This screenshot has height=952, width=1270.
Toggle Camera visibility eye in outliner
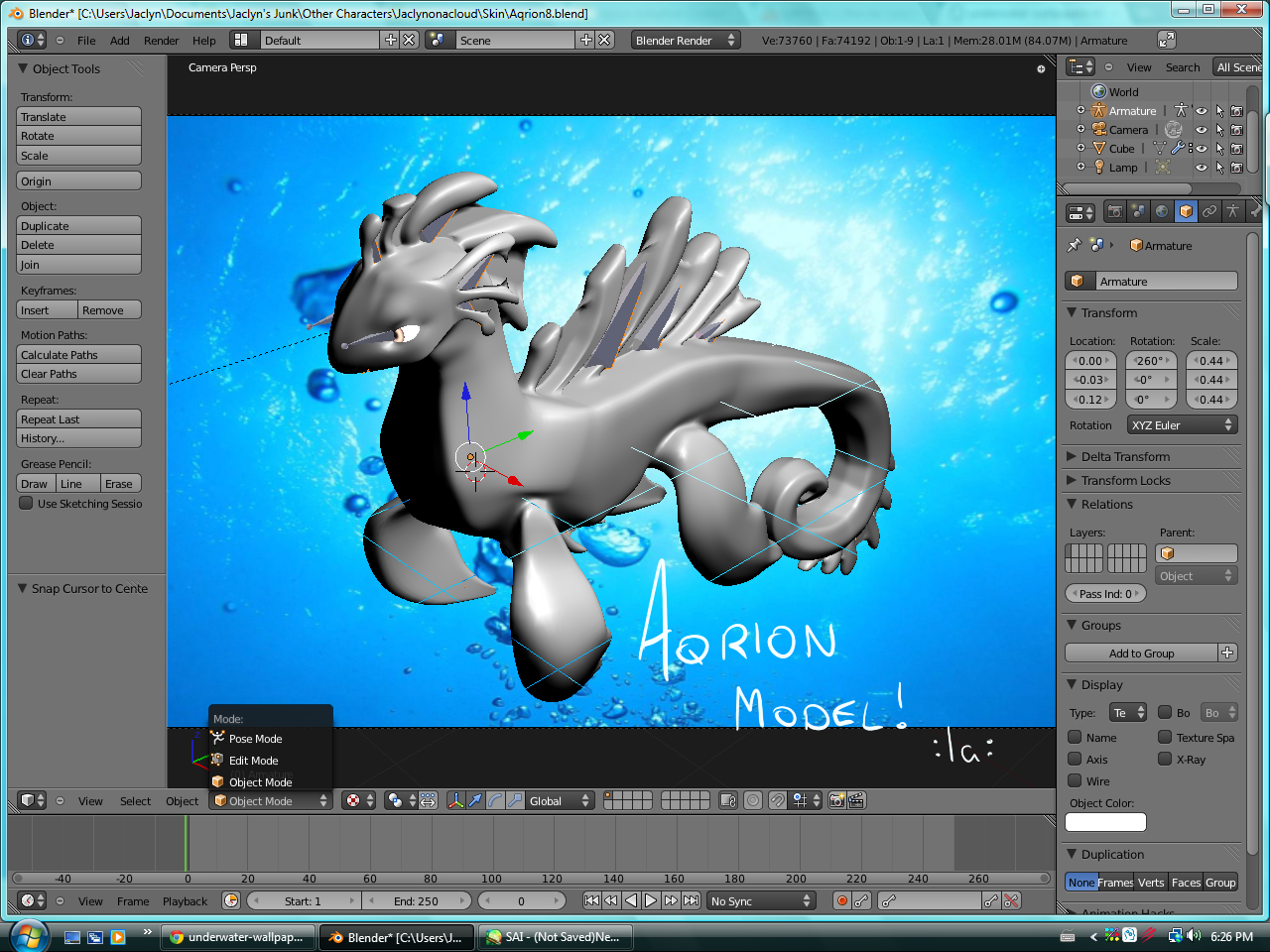[1202, 130]
